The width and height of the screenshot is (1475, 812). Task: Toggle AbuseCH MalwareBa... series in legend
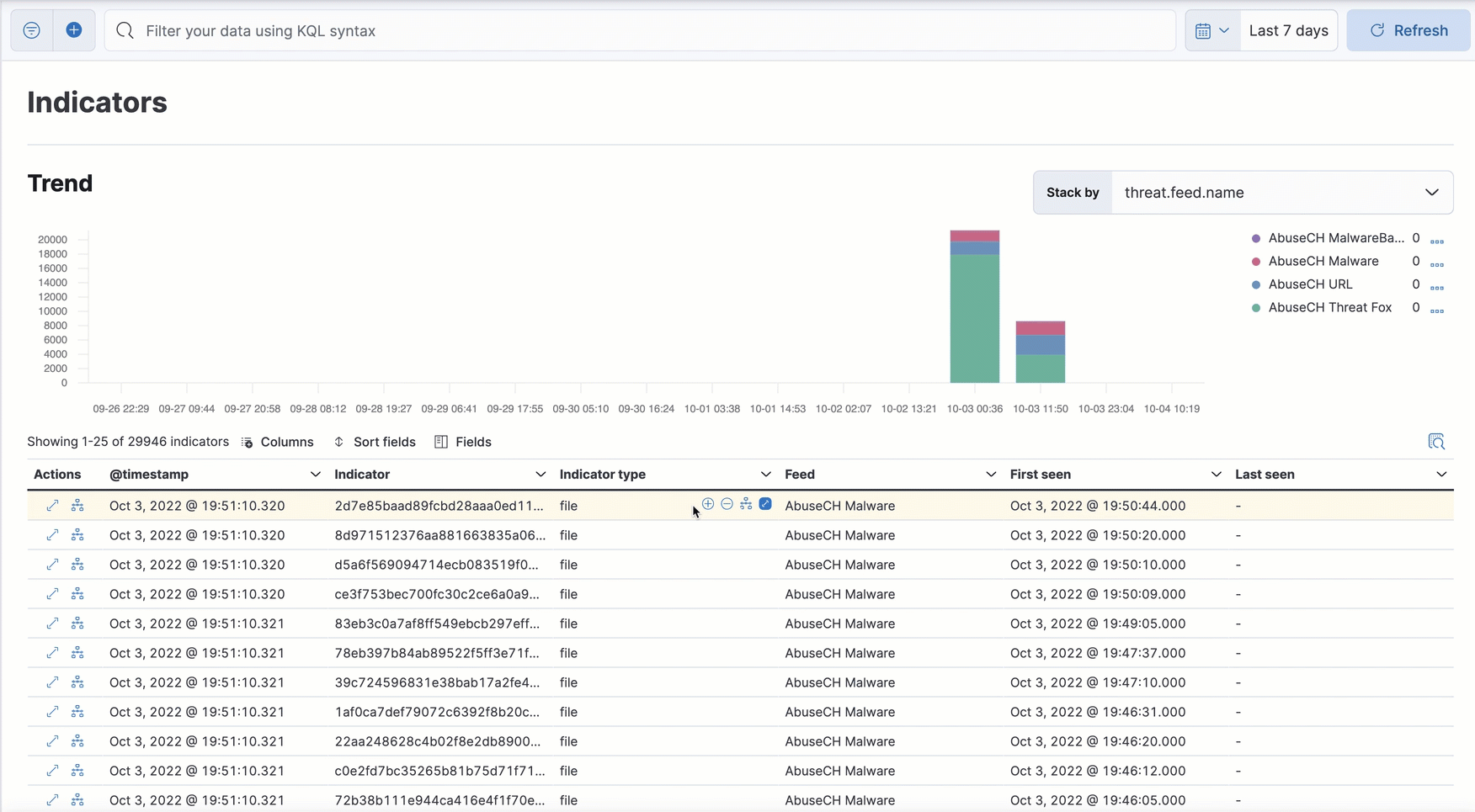pyautogui.click(x=1335, y=238)
